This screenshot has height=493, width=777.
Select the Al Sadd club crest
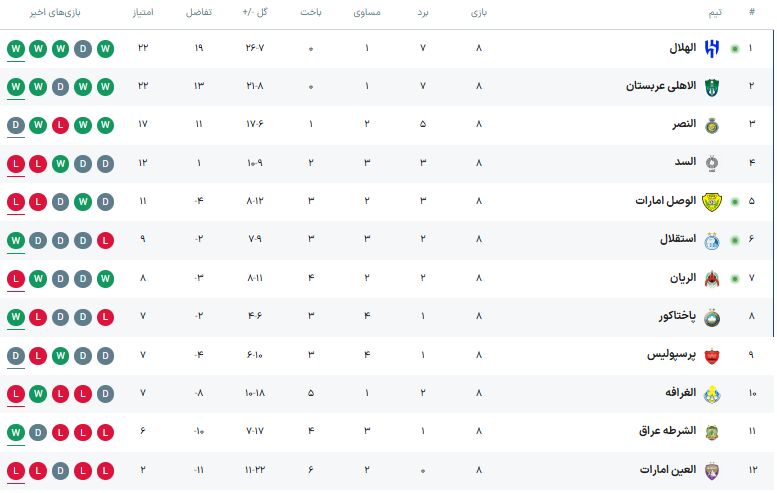click(x=712, y=162)
